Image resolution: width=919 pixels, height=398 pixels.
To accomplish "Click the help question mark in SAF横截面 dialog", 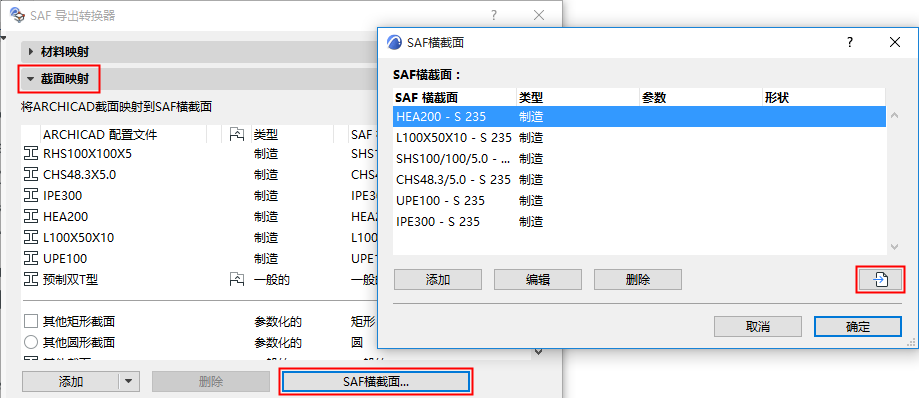I will click(x=850, y=42).
